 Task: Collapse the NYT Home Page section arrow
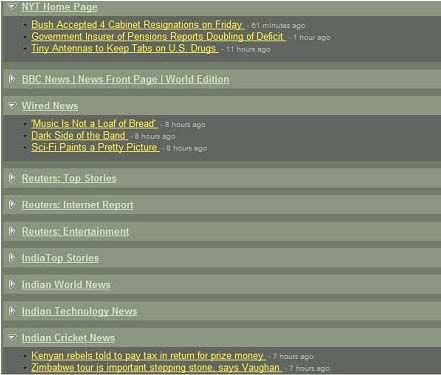pyautogui.click(x=12, y=6)
